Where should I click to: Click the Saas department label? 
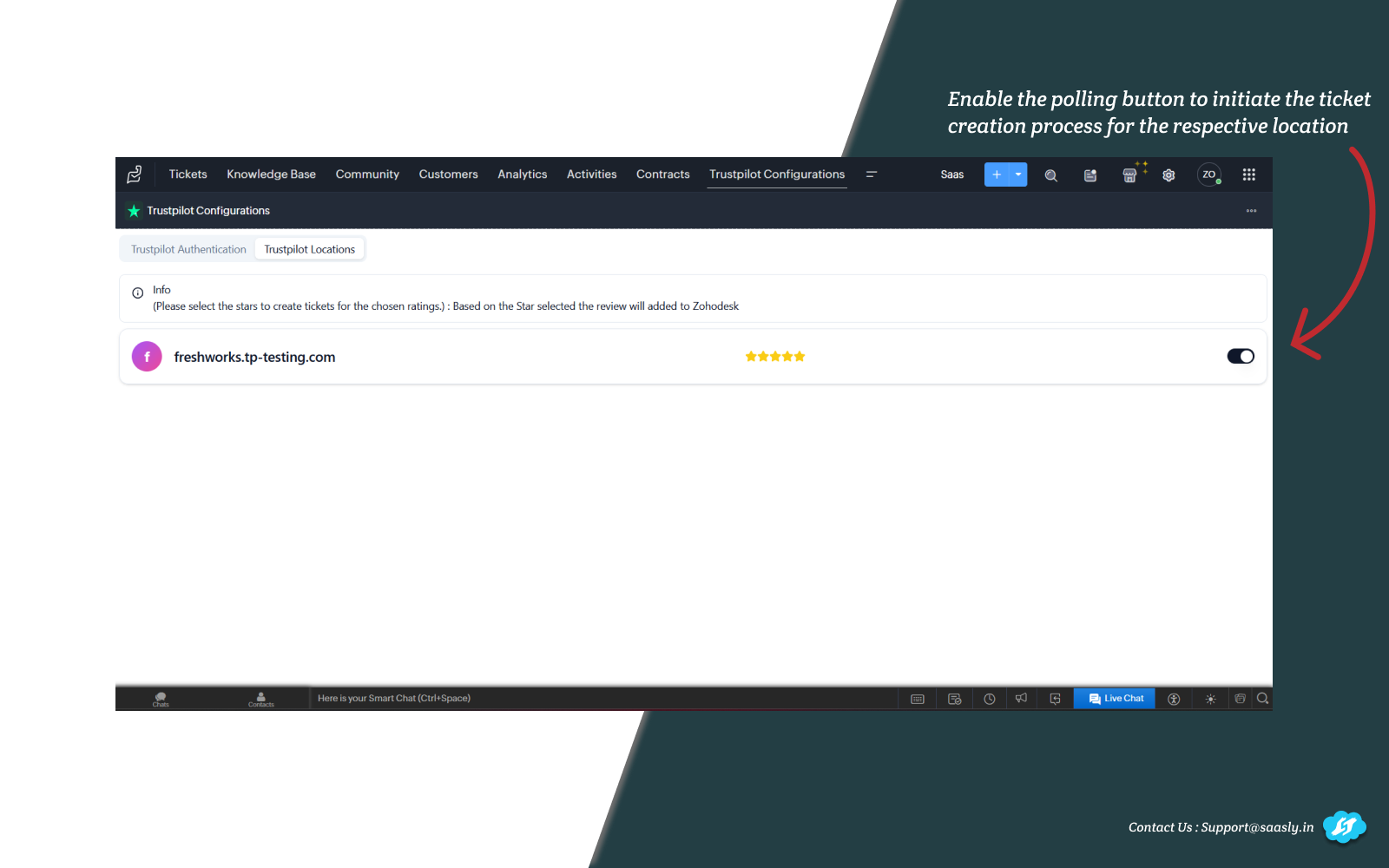click(952, 174)
